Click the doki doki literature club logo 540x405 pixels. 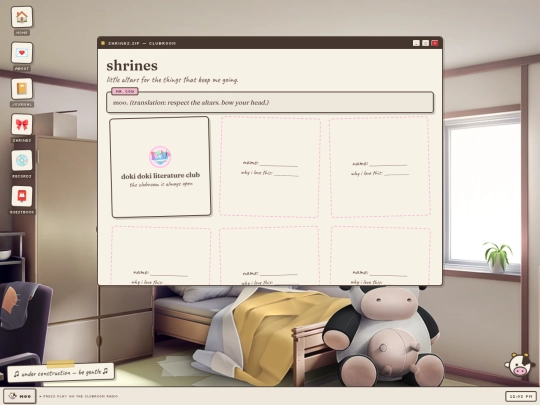[160, 157]
